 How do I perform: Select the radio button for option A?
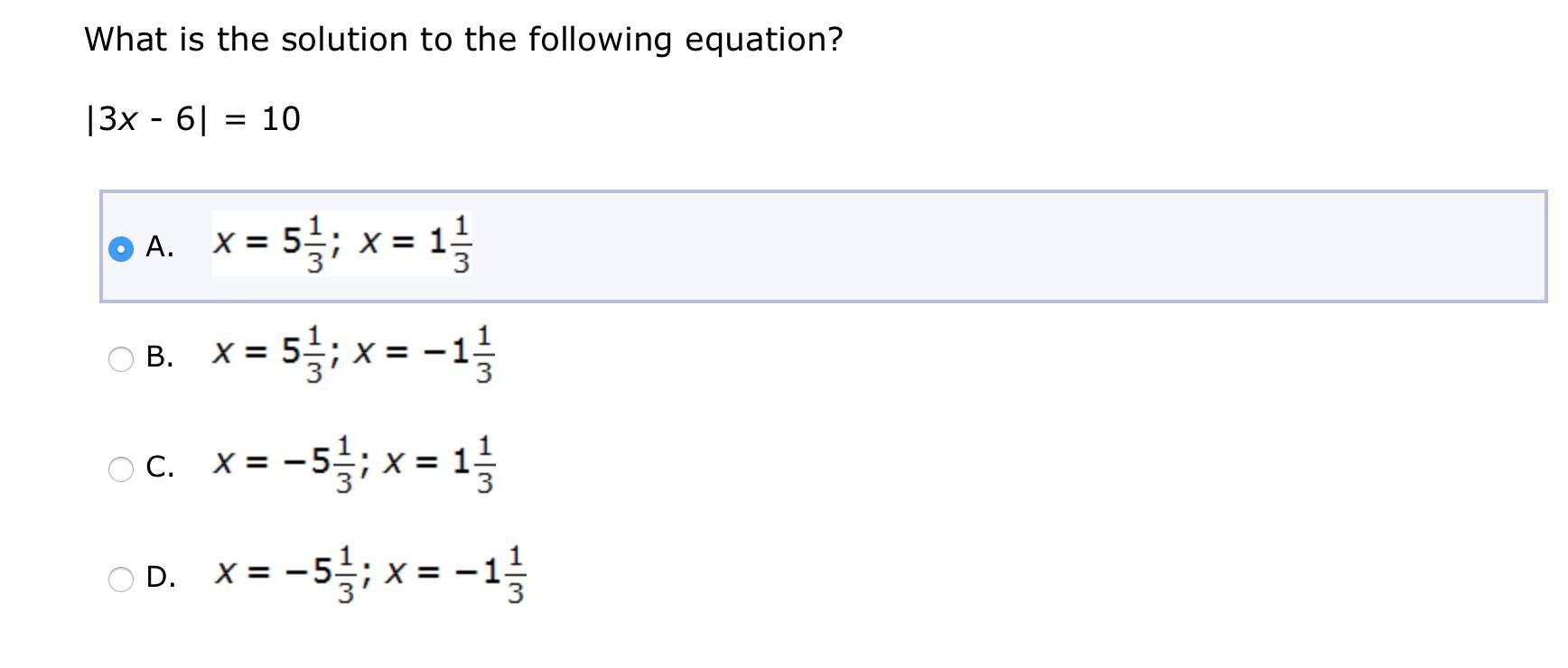coord(120,247)
